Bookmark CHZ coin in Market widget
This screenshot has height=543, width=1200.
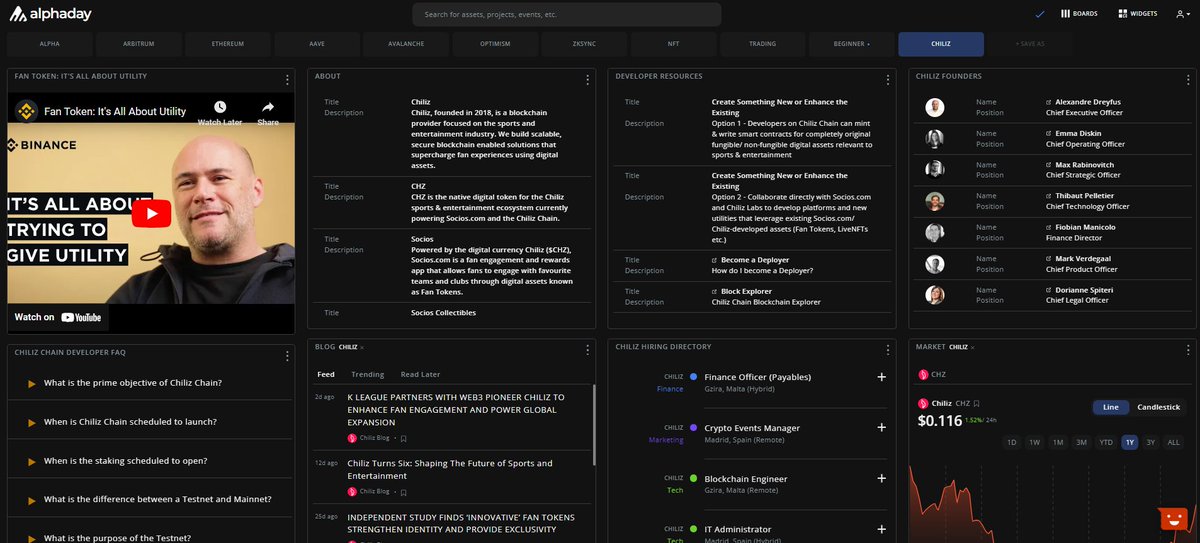(976, 403)
